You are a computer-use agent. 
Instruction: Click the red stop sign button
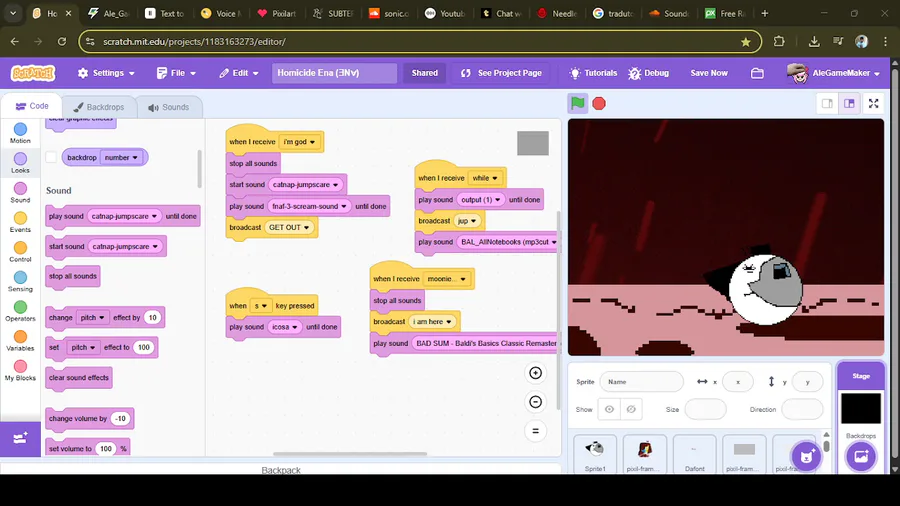[599, 103]
